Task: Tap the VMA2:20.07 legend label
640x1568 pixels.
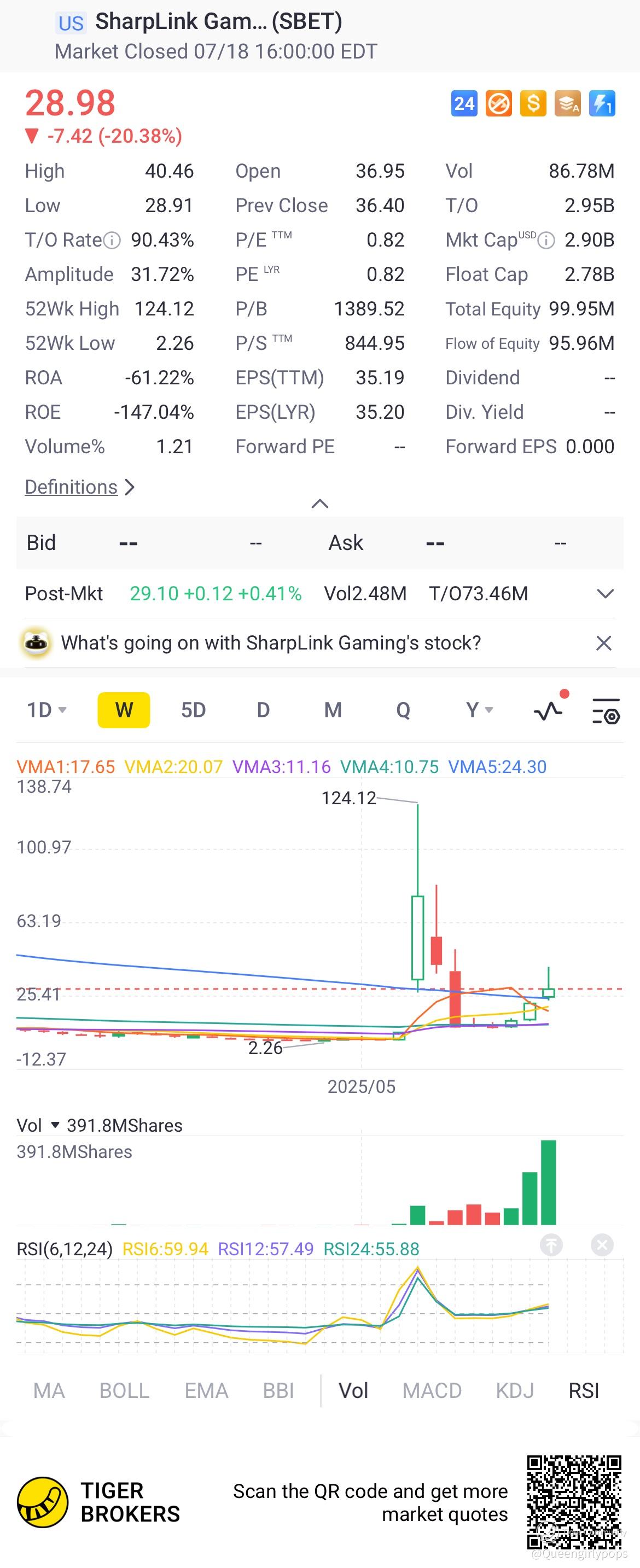Action: pyautogui.click(x=173, y=767)
